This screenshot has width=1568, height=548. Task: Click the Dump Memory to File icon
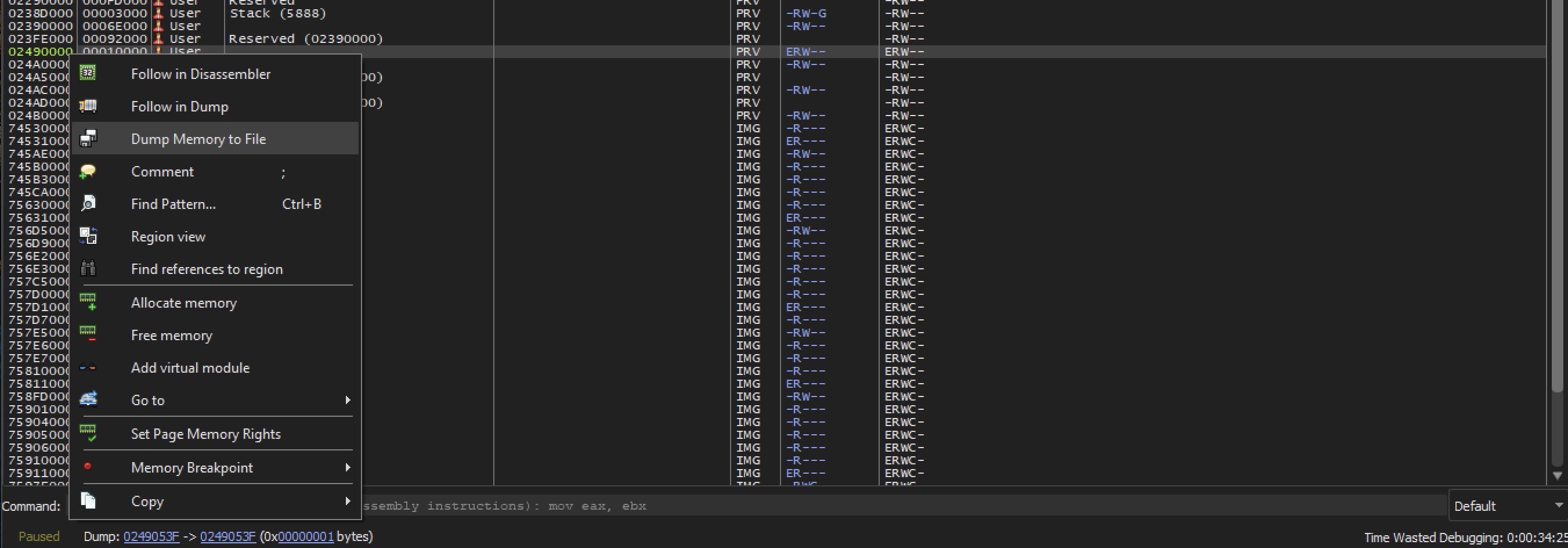point(88,138)
